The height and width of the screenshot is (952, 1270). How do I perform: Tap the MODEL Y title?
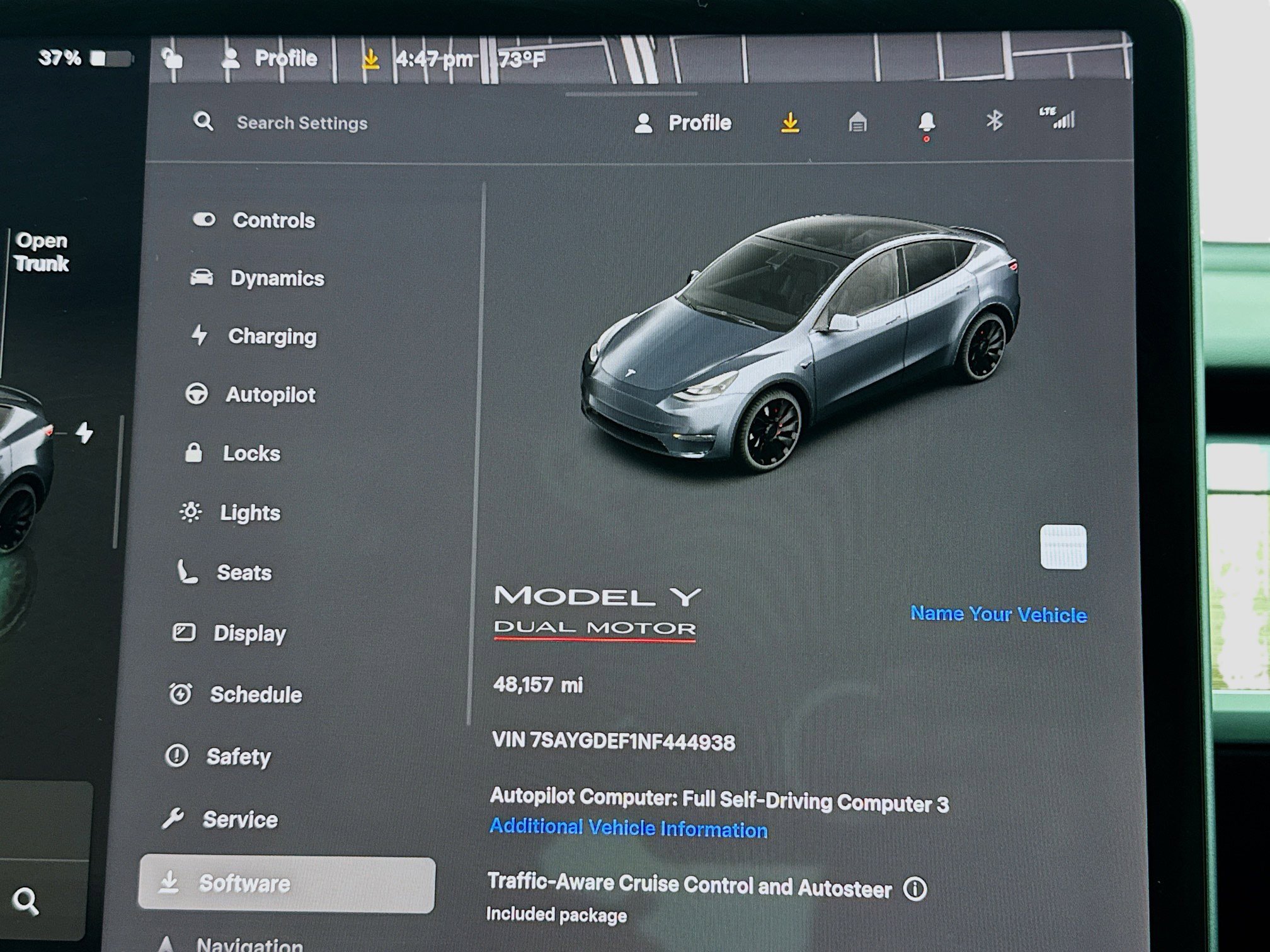[x=597, y=596]
